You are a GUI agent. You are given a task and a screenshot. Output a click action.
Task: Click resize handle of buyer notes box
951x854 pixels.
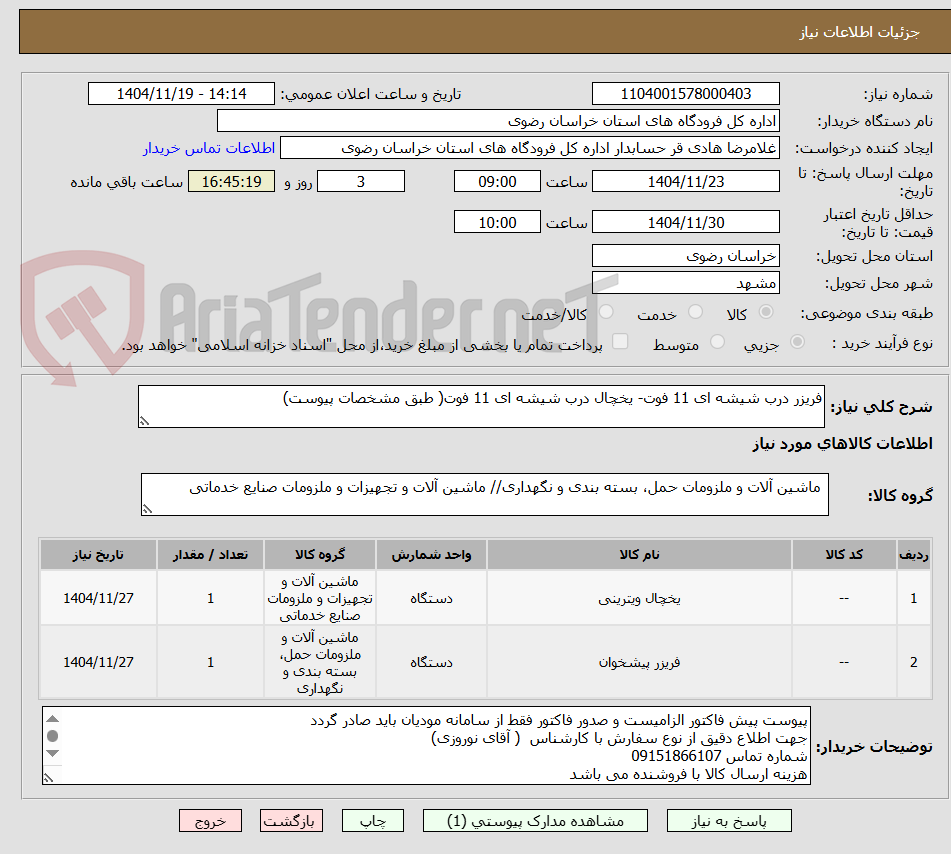point(49,777)
